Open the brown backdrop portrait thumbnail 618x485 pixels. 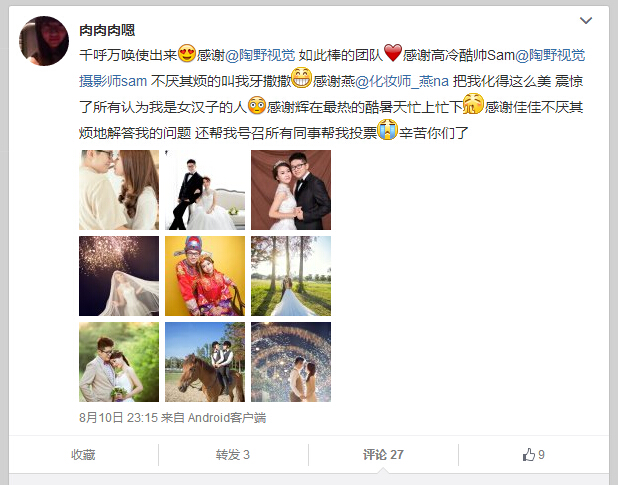pos(291,190)
